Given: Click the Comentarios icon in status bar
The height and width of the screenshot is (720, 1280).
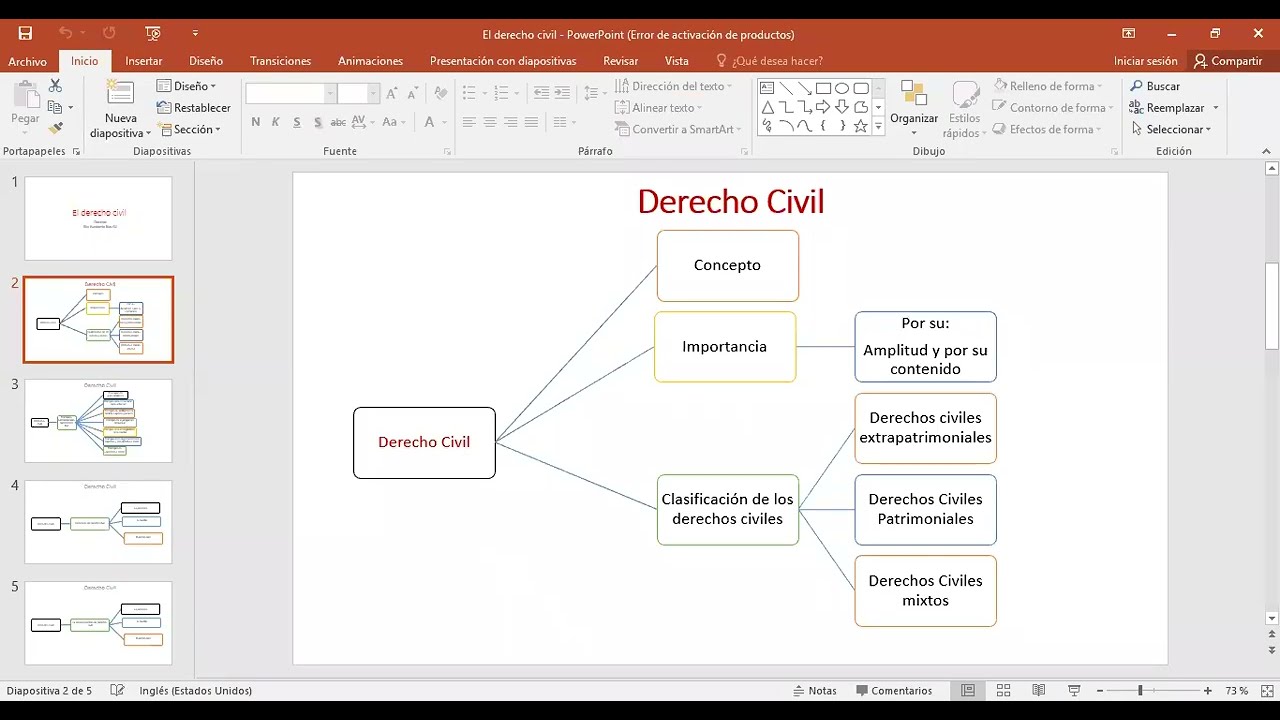Looking at the screenshot, I should [862, 691].
